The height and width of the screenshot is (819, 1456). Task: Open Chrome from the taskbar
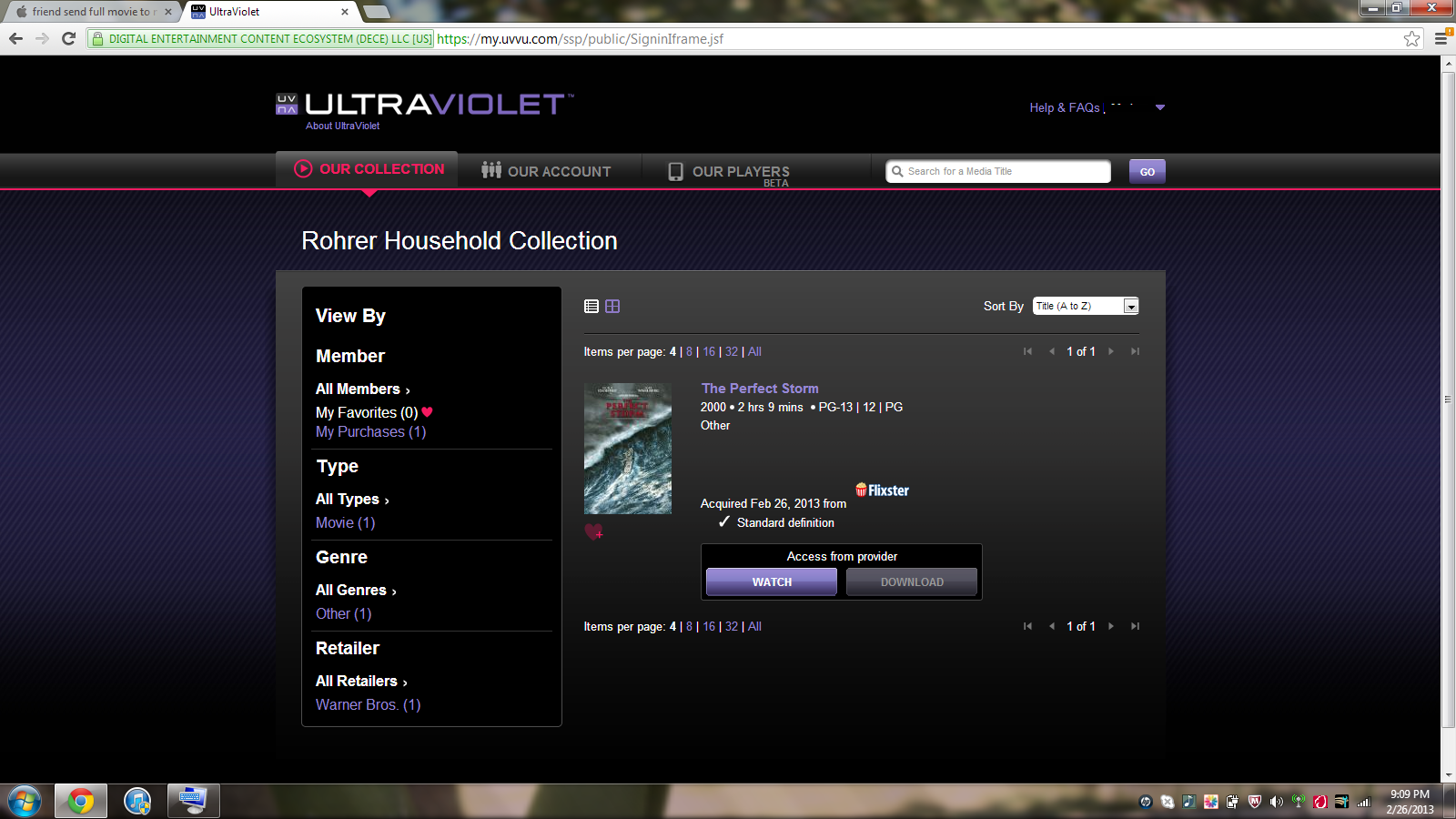click(x=81, y=802)
